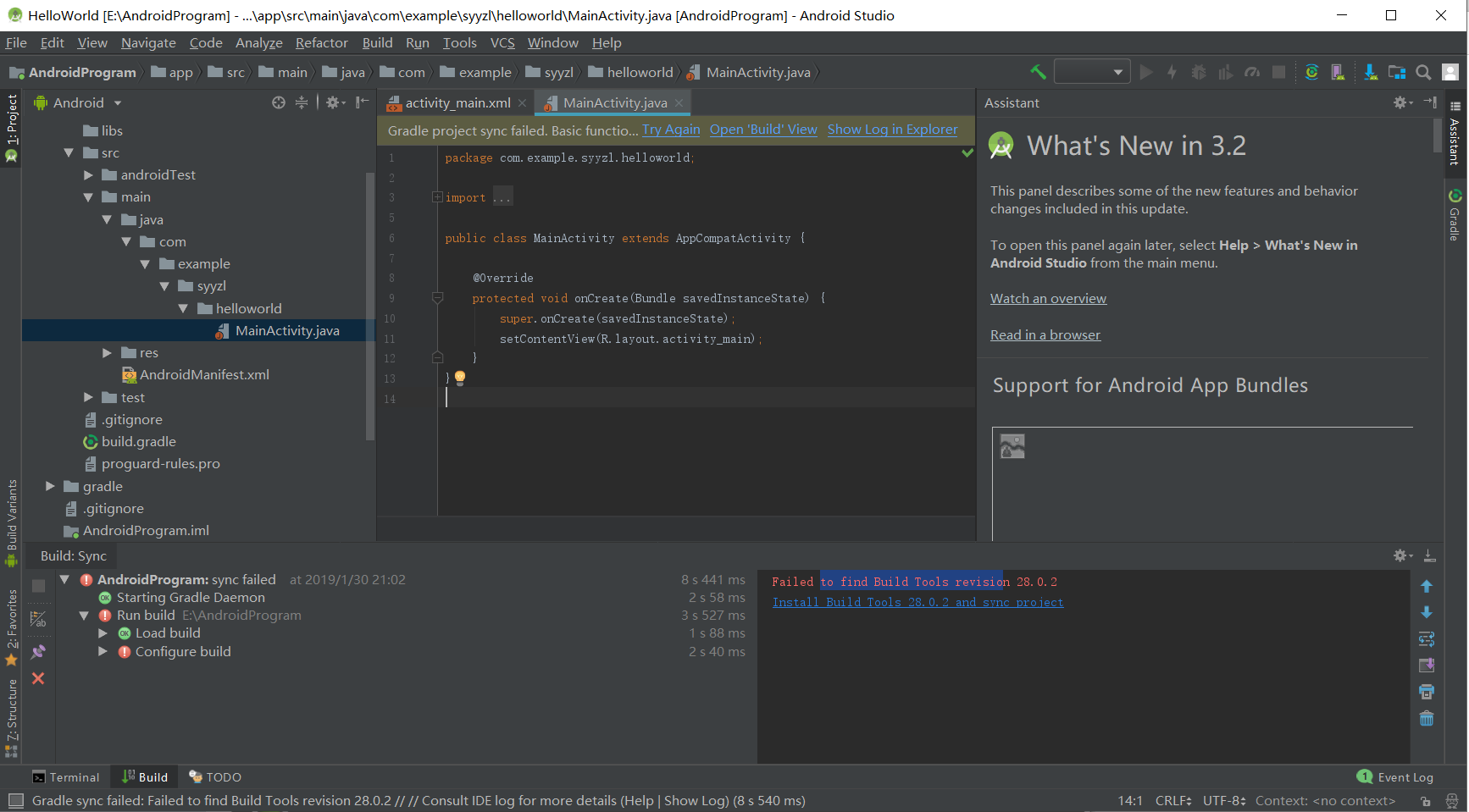Open the Build menu
The image size is (1469, 812).
click(377, 42)
